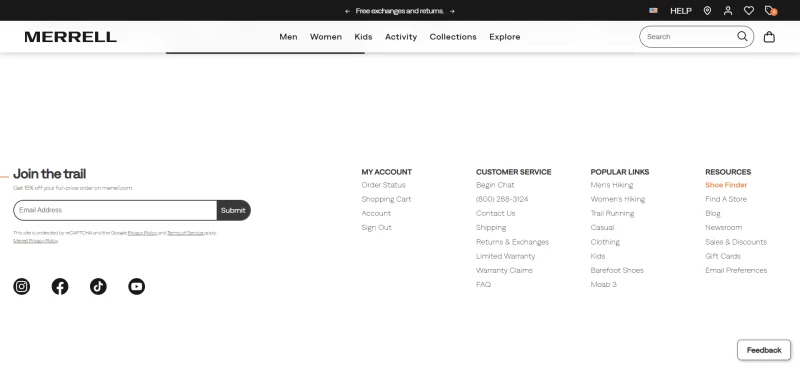Open Moab 3 link
This screenshot has height=366, width=800.
[x=603, y=284]
